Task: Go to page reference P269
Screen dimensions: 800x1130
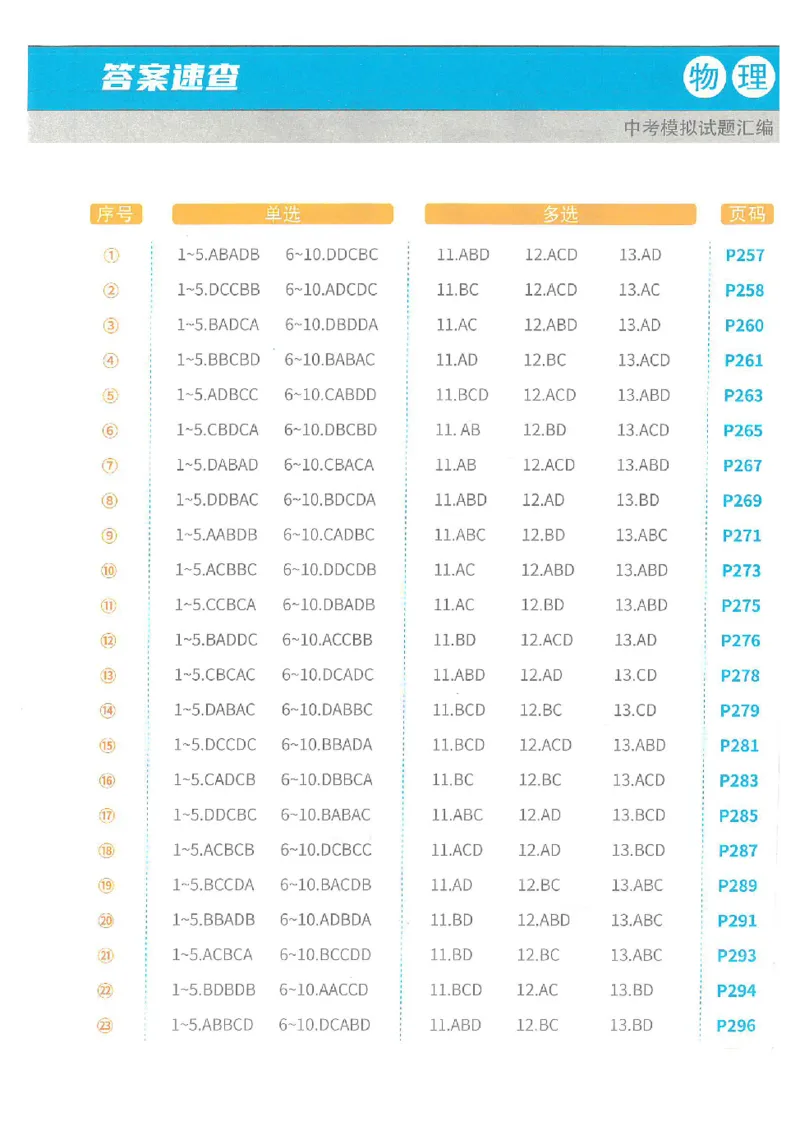Action: 742,500
